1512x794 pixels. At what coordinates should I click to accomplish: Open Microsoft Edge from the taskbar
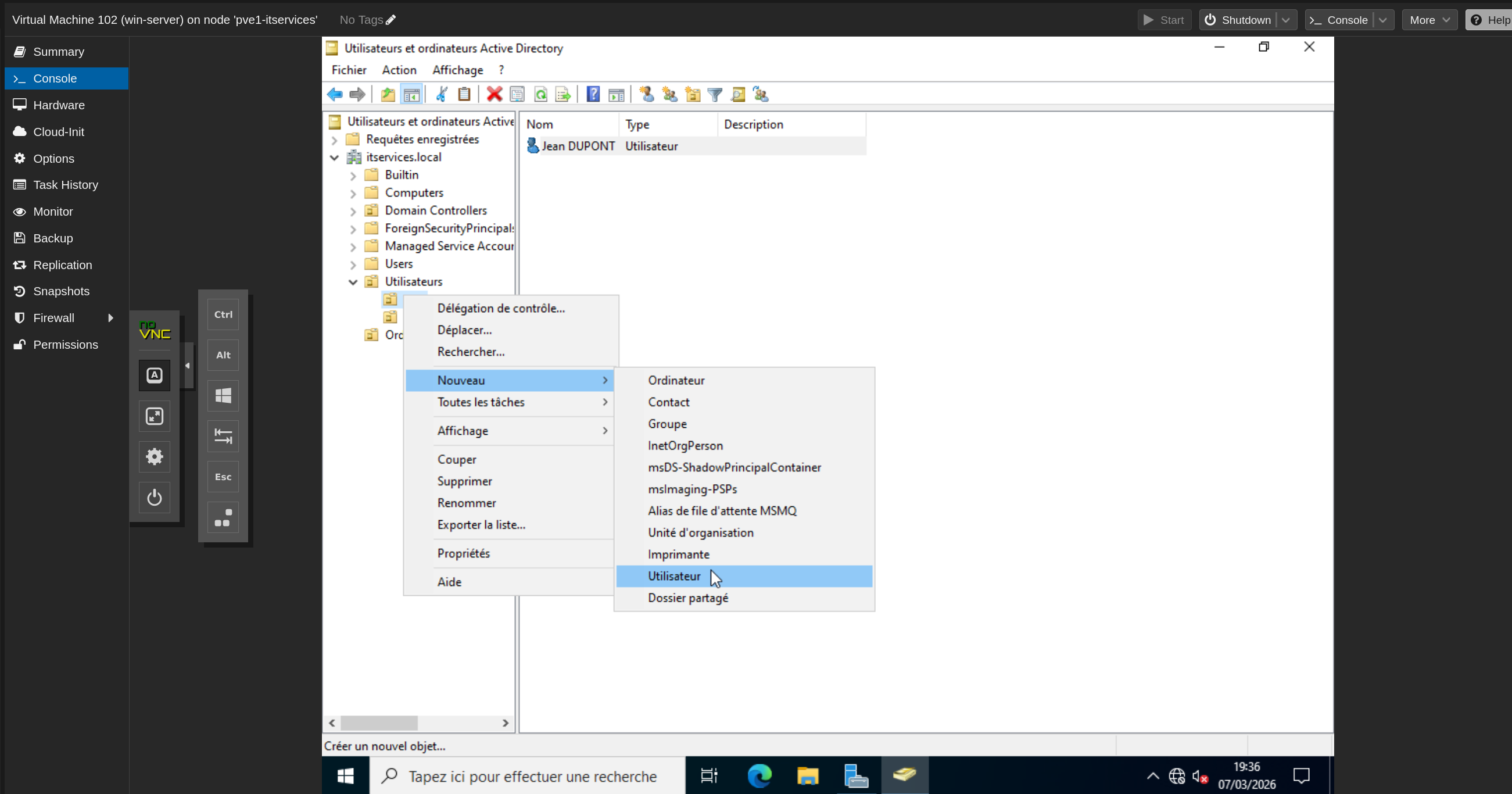[x=759, y=776]
